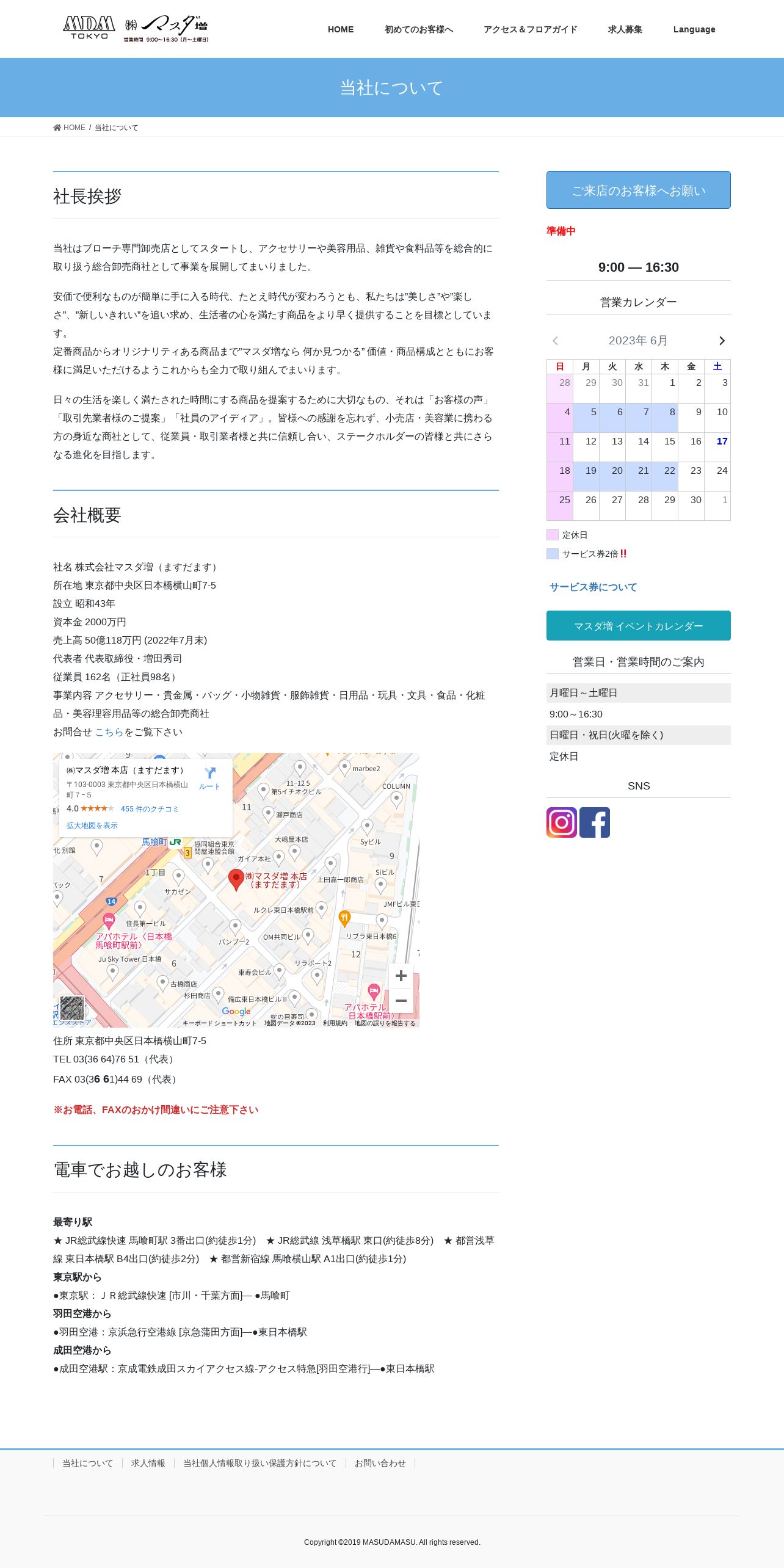Click 月曜日～土曜日 hours row
The width and height of the screenshot is (784, 1568).
coord(639,693)
